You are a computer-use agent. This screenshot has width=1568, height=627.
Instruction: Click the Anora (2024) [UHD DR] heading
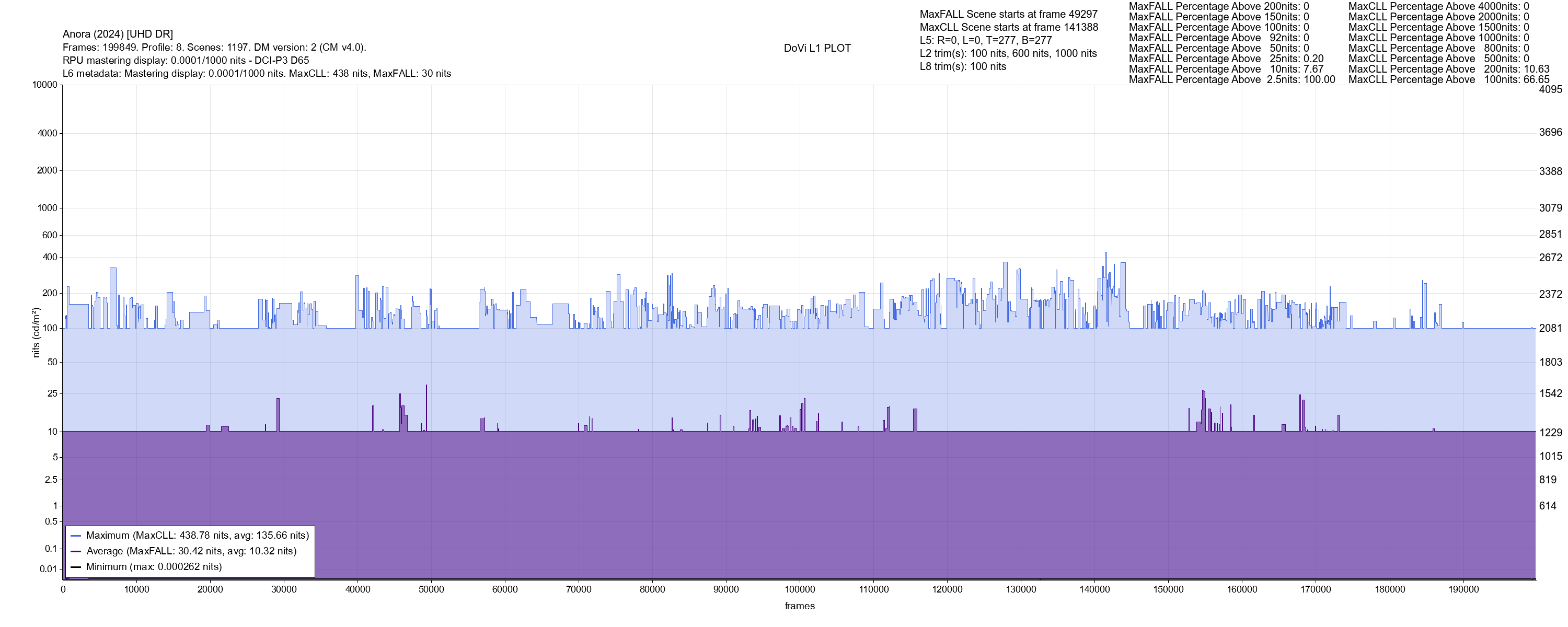coord(118,34)
